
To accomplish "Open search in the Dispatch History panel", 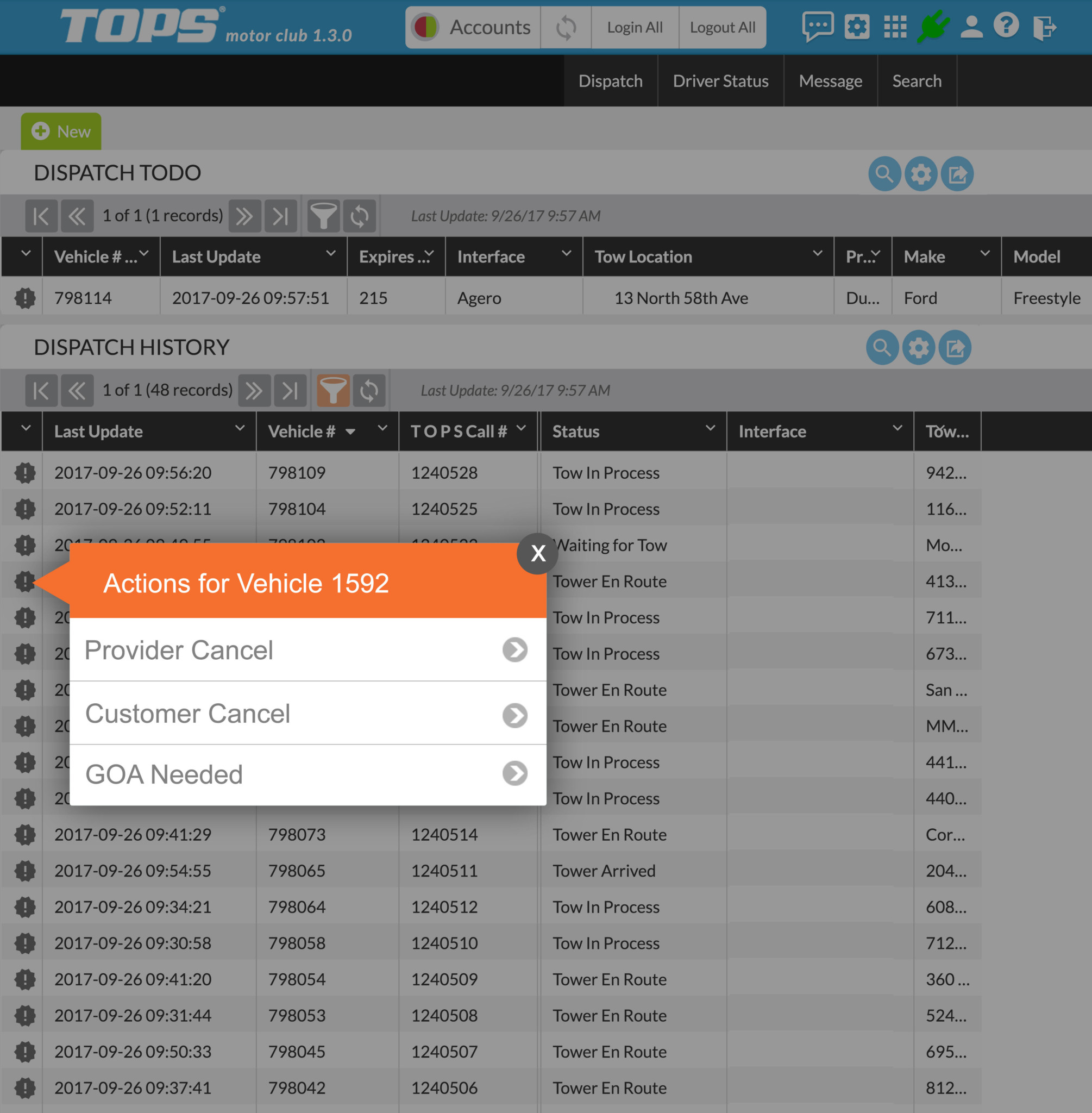I will coord(882,347).
